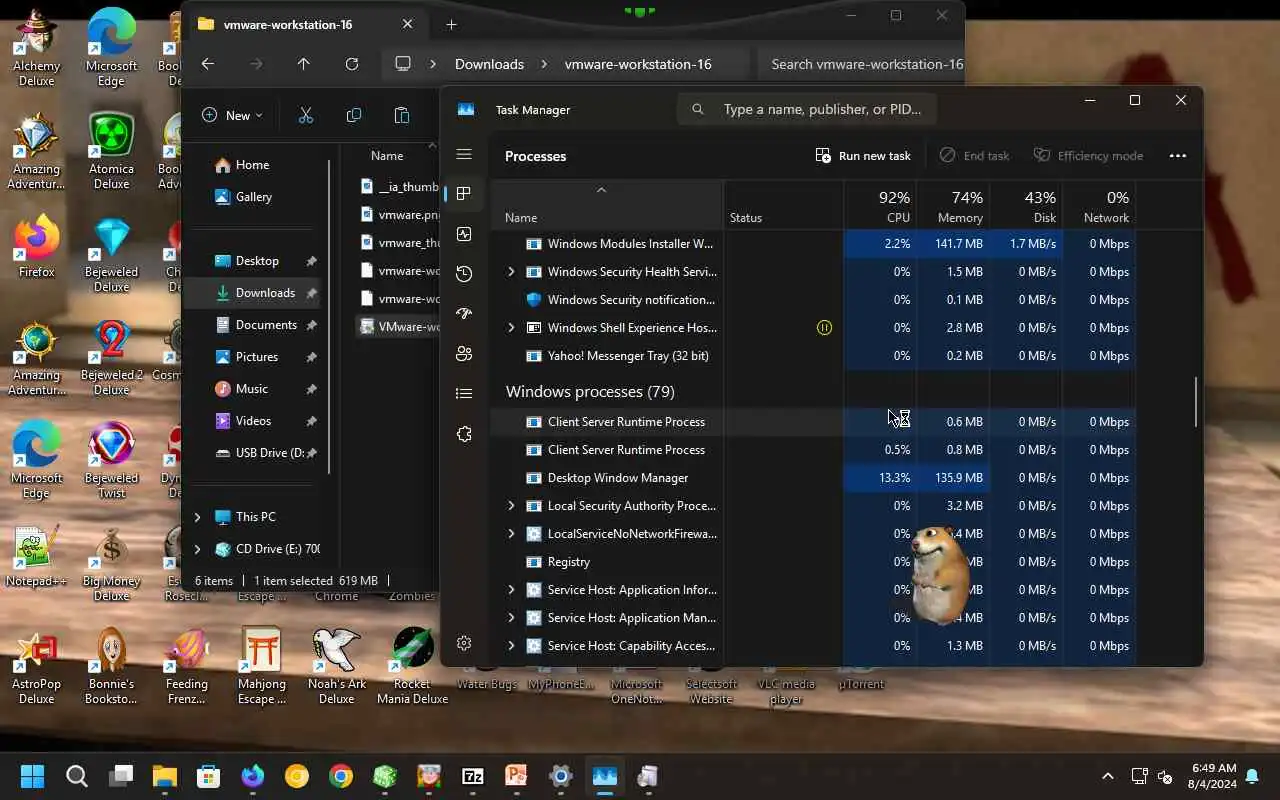Viewport: 1280px width, 800px height.
Task: Sort processes by the Network column
Action: 1099,206
